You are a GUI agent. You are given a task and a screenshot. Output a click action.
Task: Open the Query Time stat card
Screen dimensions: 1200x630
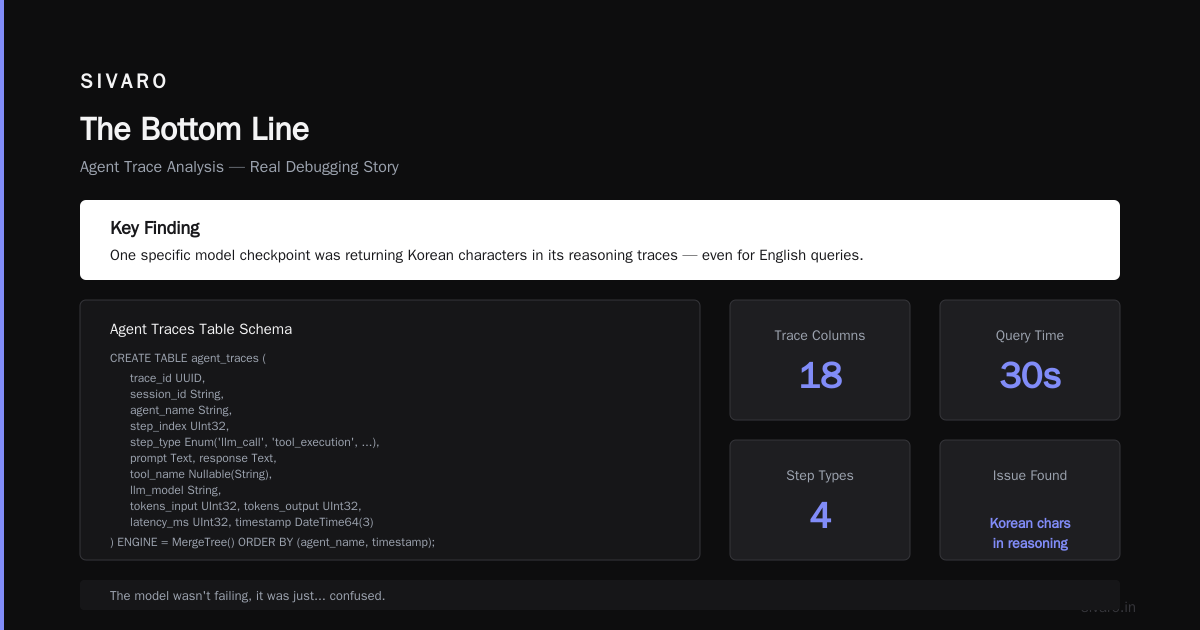tap(1030, 360)
